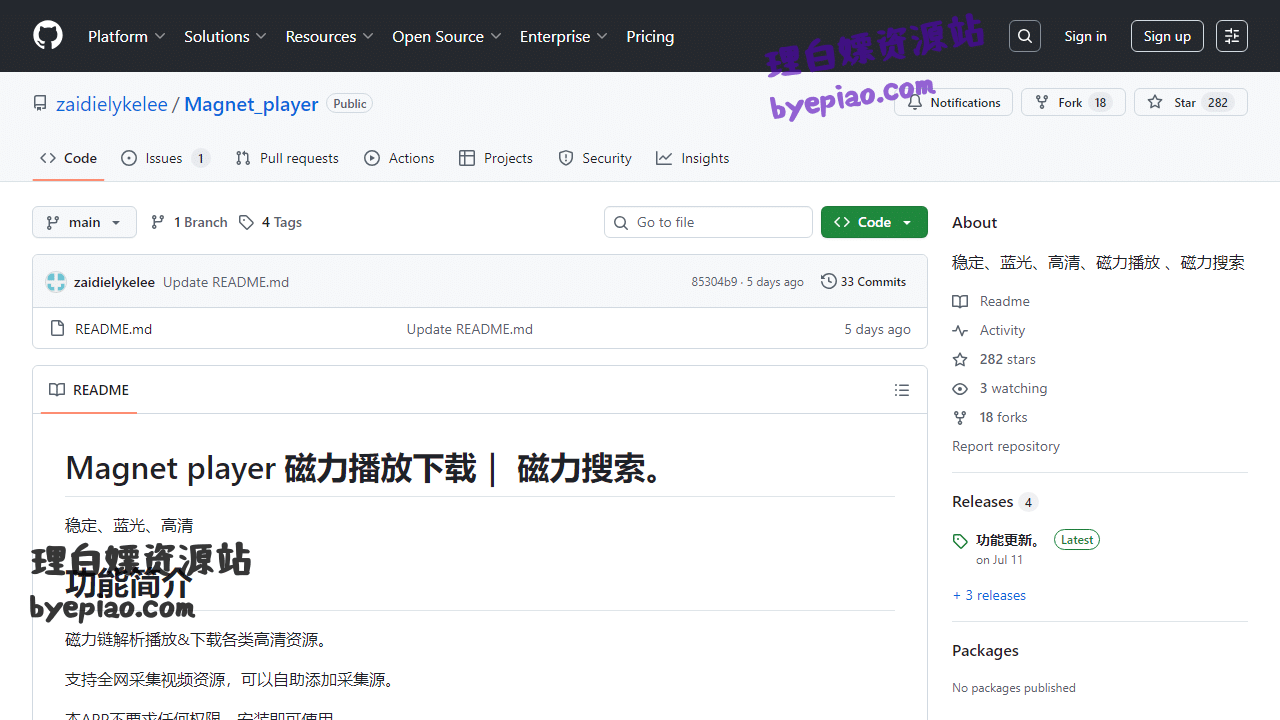
Task: Click the tag icon next to latest release
Action: point(960,541)
